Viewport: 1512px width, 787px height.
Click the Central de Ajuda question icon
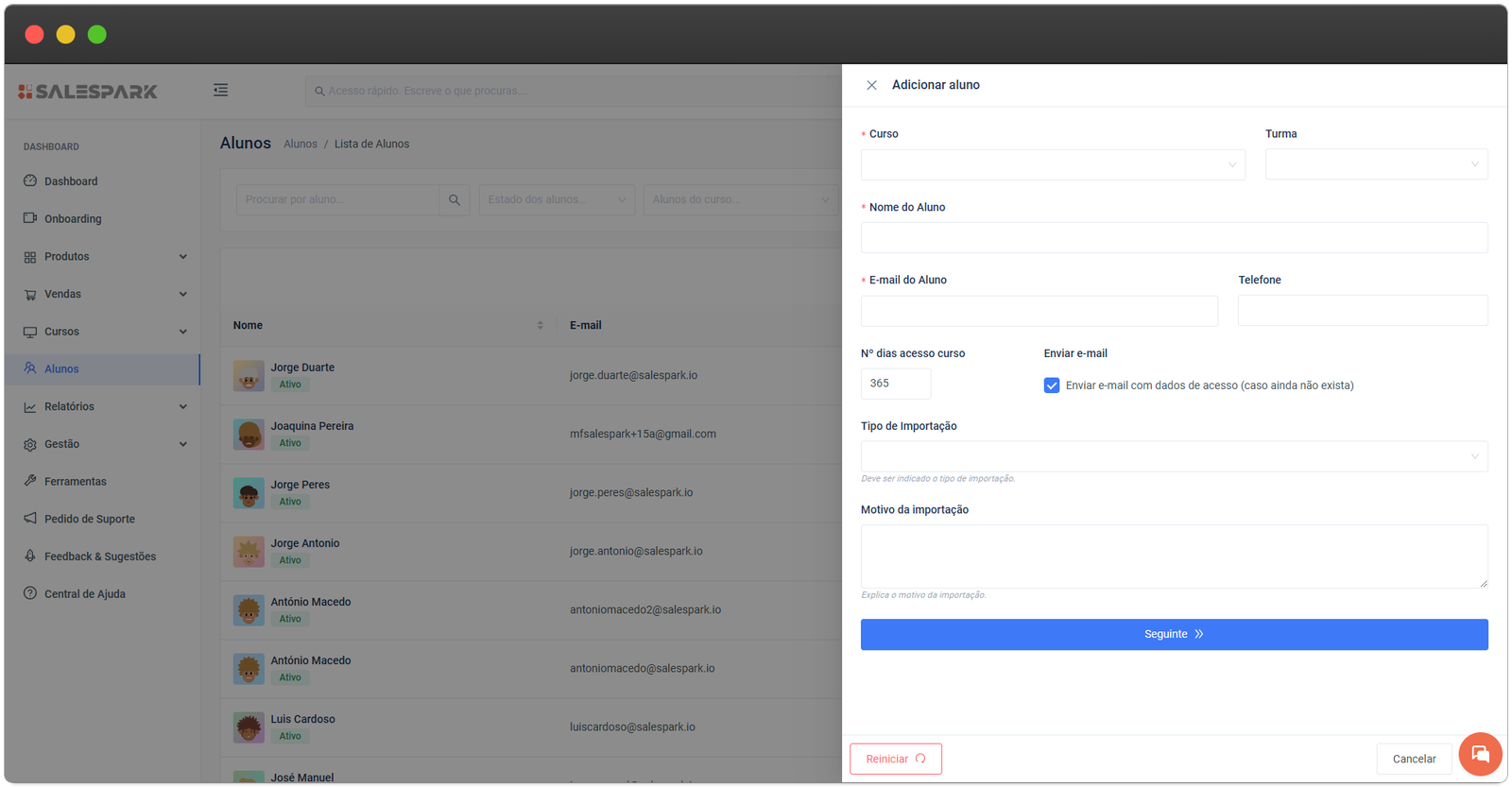click(30, 593)
